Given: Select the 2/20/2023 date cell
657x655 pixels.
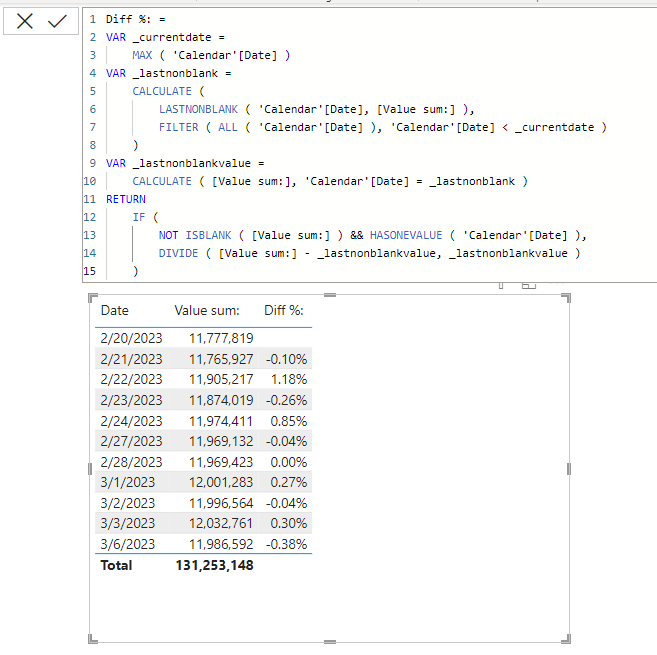Looking at the screenshot, I should click(x=131, y=338).
